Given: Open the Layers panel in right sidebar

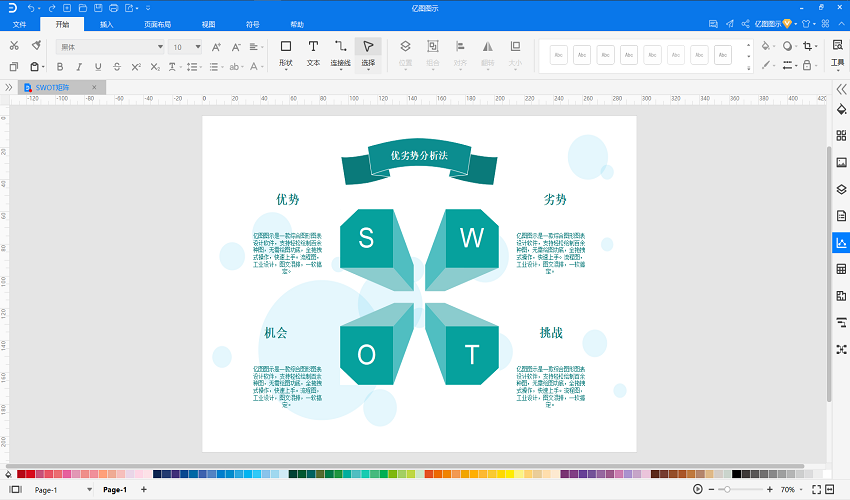Looking at the screenshot, I should [841, 189].
